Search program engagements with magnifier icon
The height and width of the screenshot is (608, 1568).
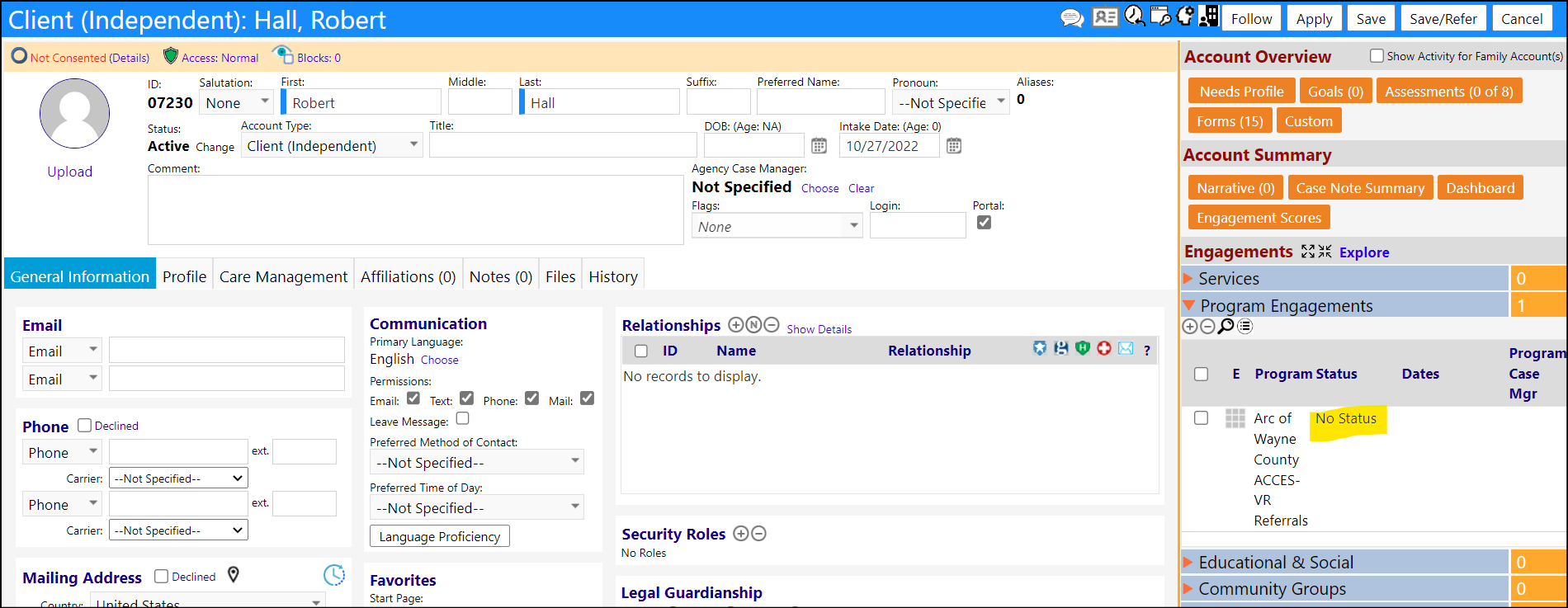pos(1226,326)
